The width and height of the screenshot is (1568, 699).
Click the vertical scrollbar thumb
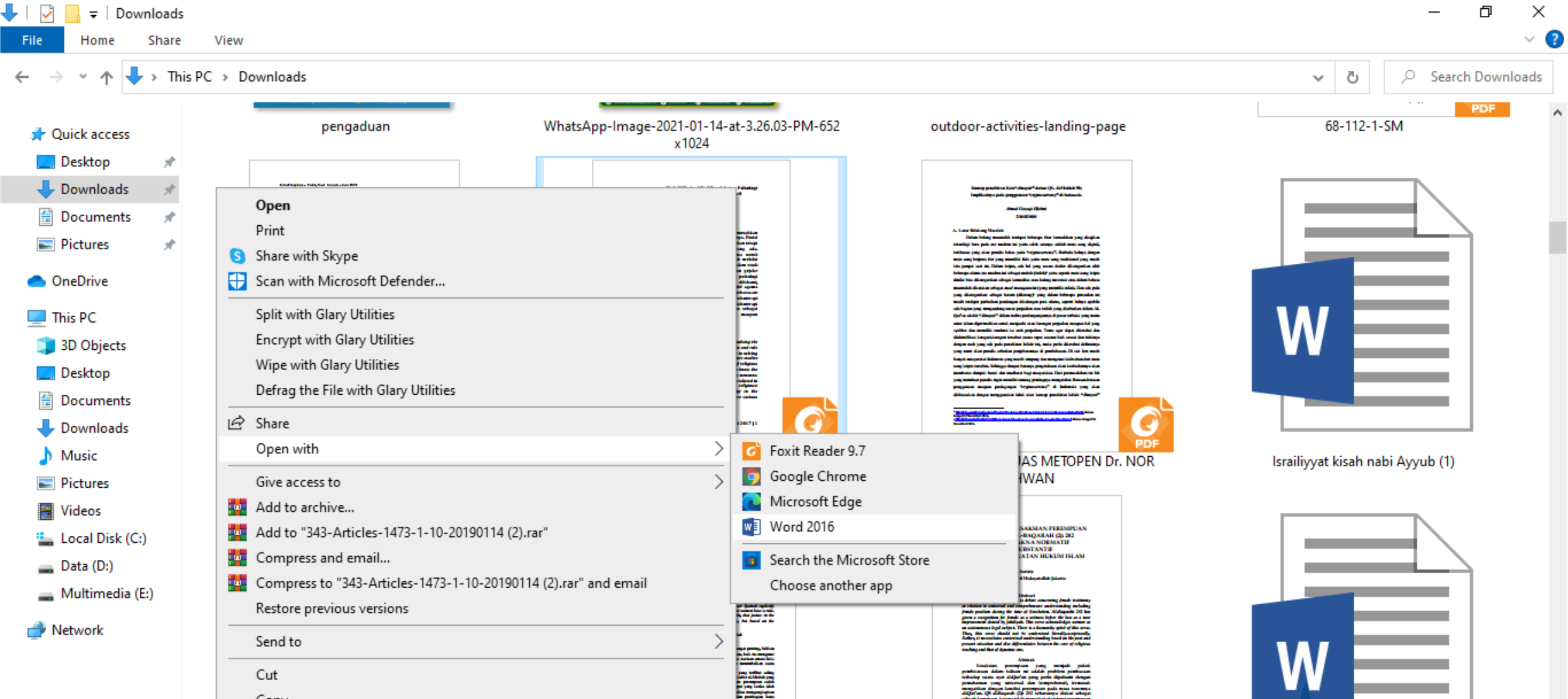[x=1557, y=237]
